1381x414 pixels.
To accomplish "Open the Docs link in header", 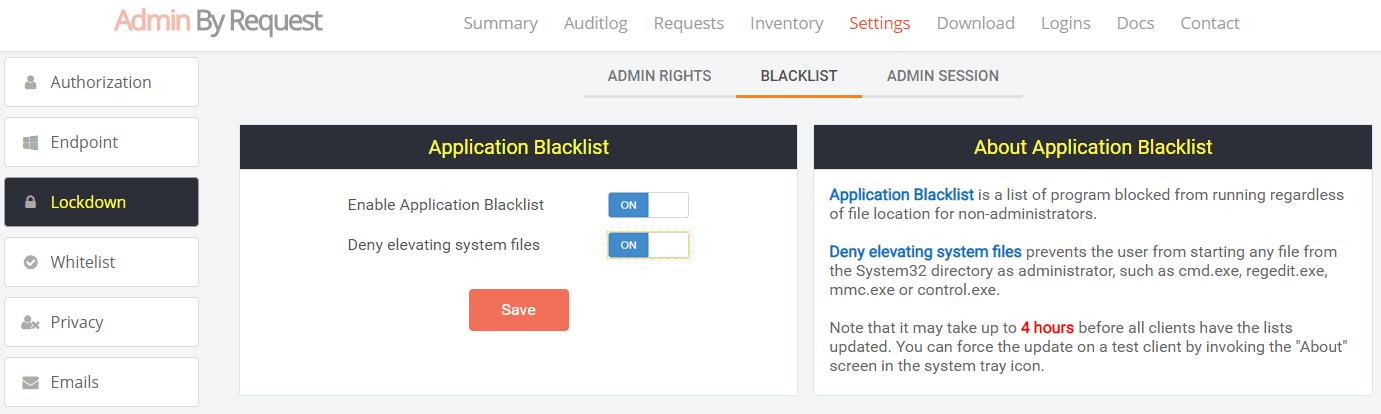I will pos(1135,23).
